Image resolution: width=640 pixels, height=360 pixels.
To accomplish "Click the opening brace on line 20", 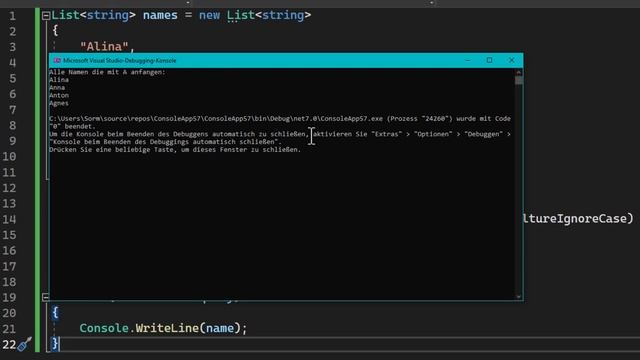I will pos(55,313).
